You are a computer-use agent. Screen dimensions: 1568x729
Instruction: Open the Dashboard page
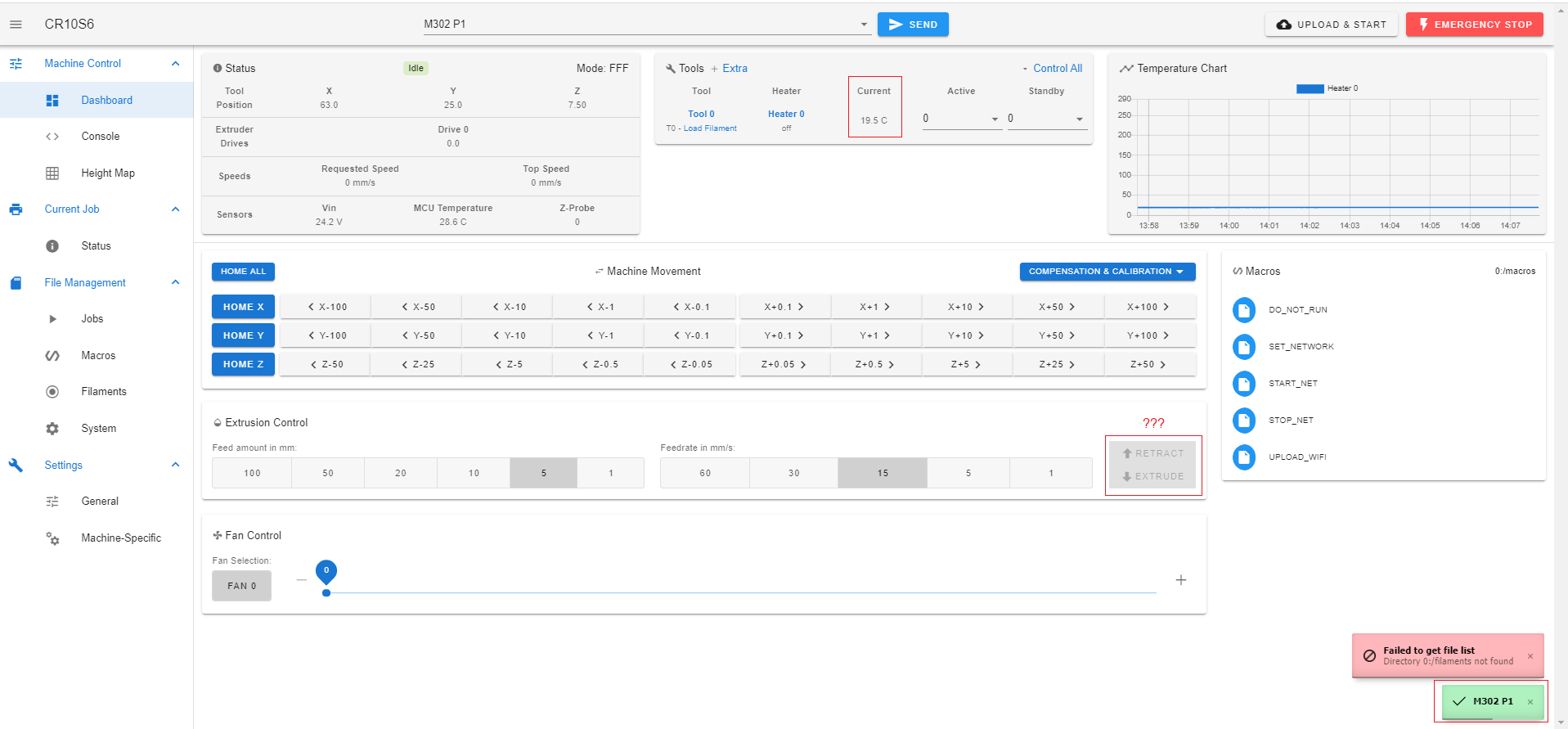(97, 100)
